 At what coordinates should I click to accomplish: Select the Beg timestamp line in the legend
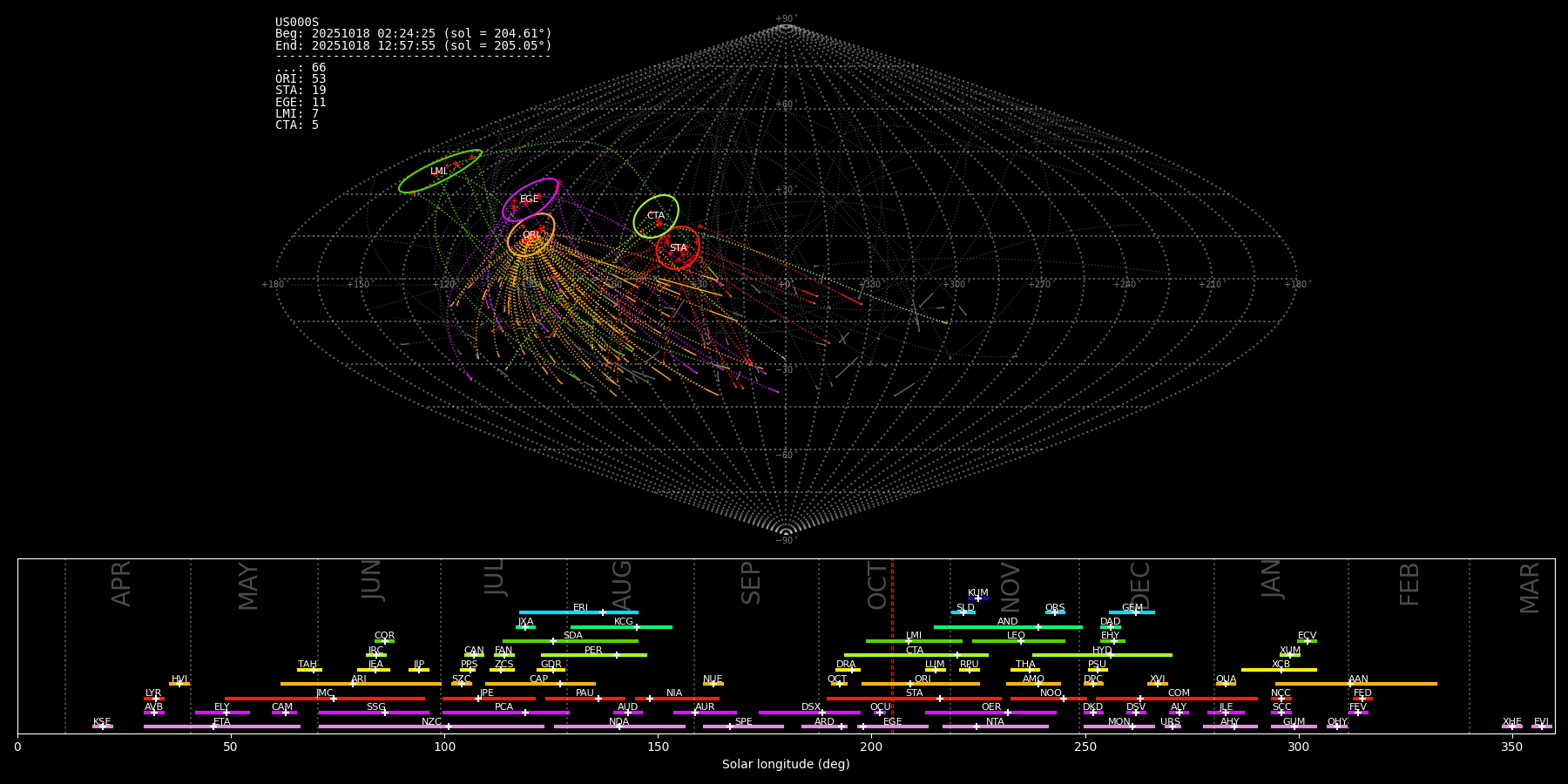[x=414, y=34]
